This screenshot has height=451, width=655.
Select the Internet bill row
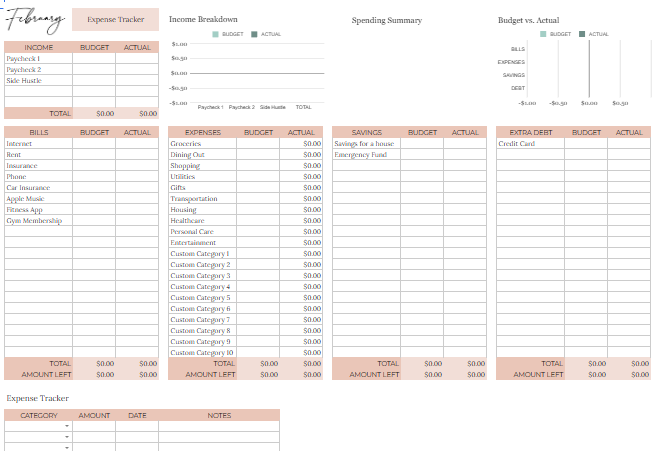click(81, 144)
